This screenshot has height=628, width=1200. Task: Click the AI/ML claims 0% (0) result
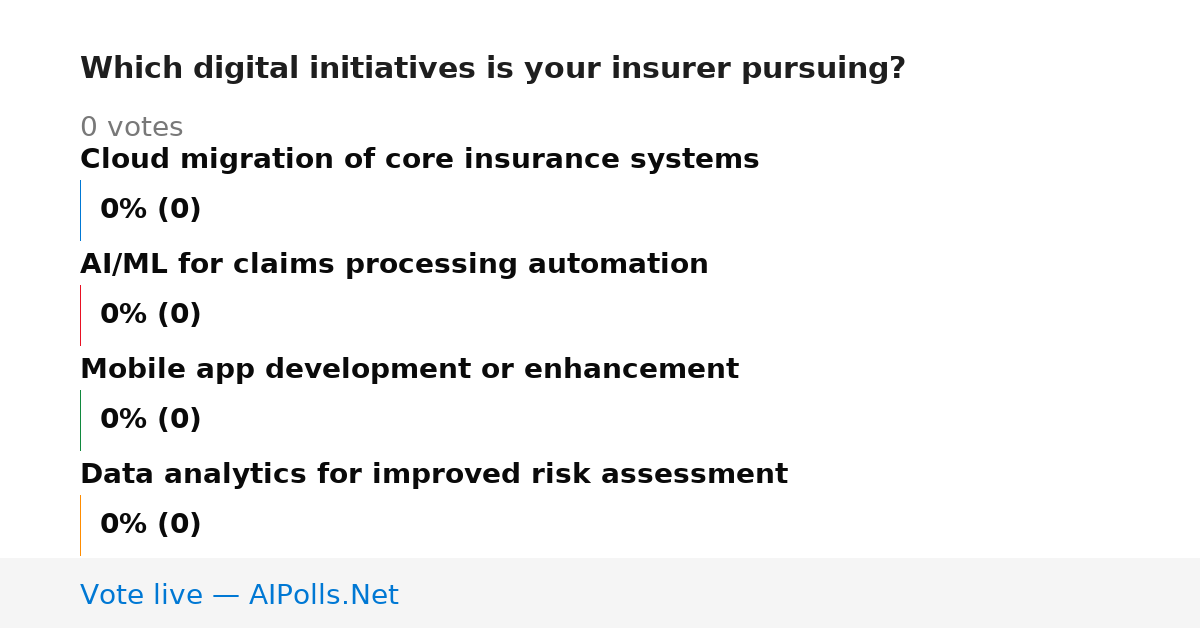[151, 315]
